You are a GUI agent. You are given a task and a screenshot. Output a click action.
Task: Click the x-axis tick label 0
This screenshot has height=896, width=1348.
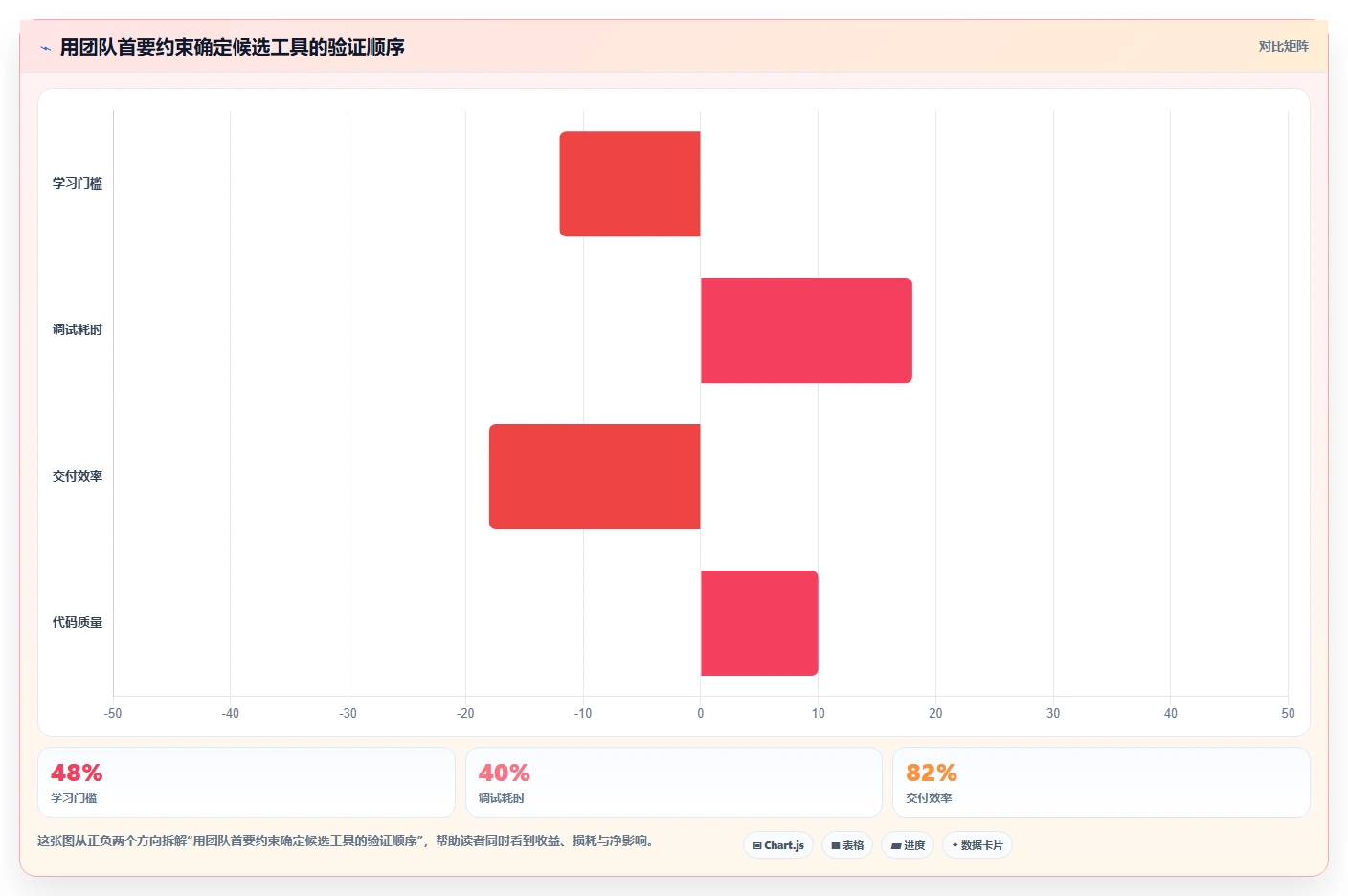[x=701, y=714]
